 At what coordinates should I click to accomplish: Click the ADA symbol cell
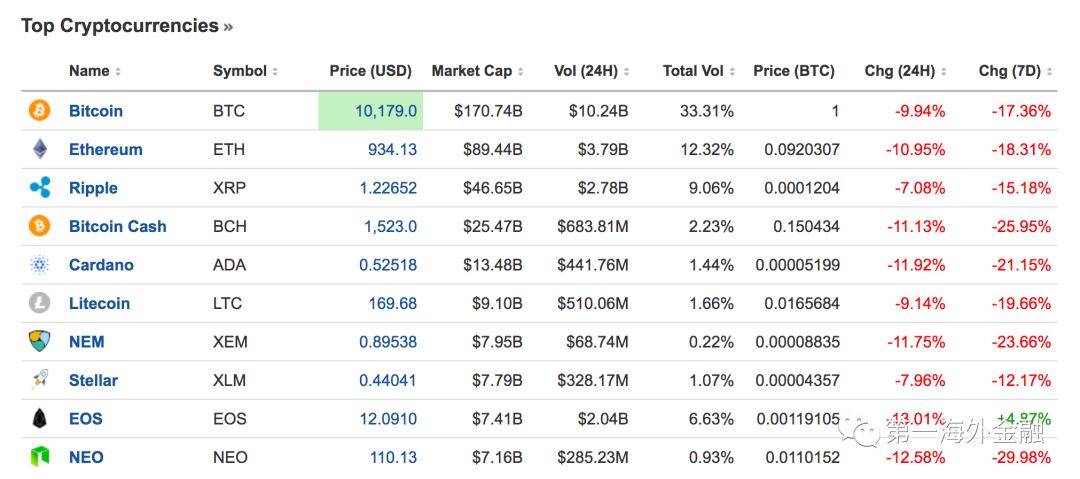[229, 265]
